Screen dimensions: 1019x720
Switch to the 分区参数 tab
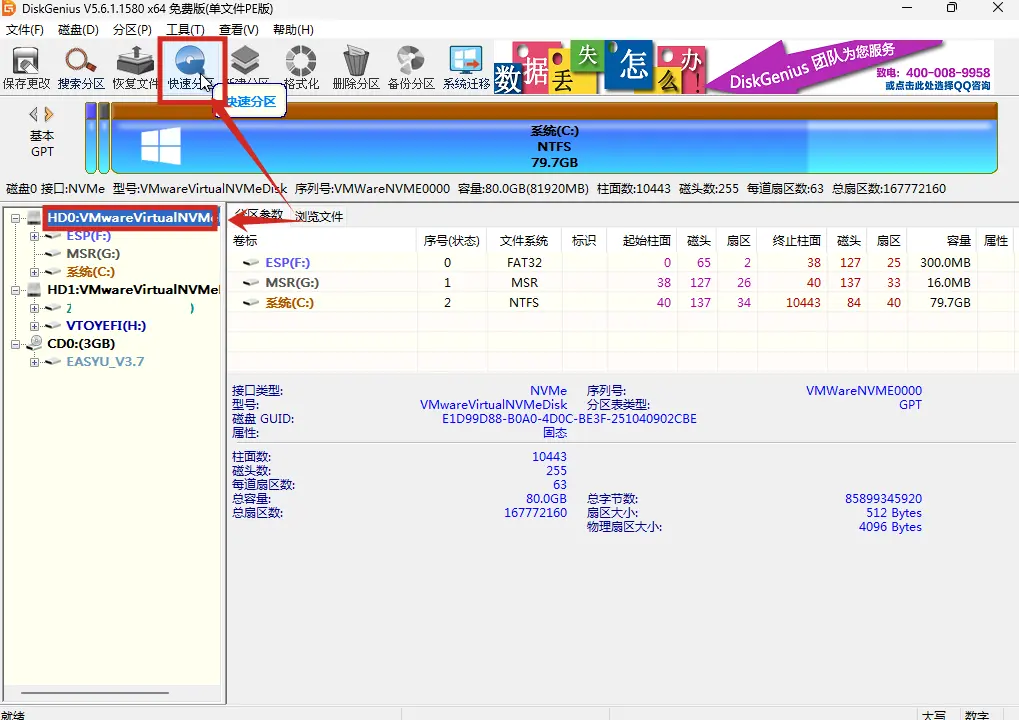(x=259, y=214)
